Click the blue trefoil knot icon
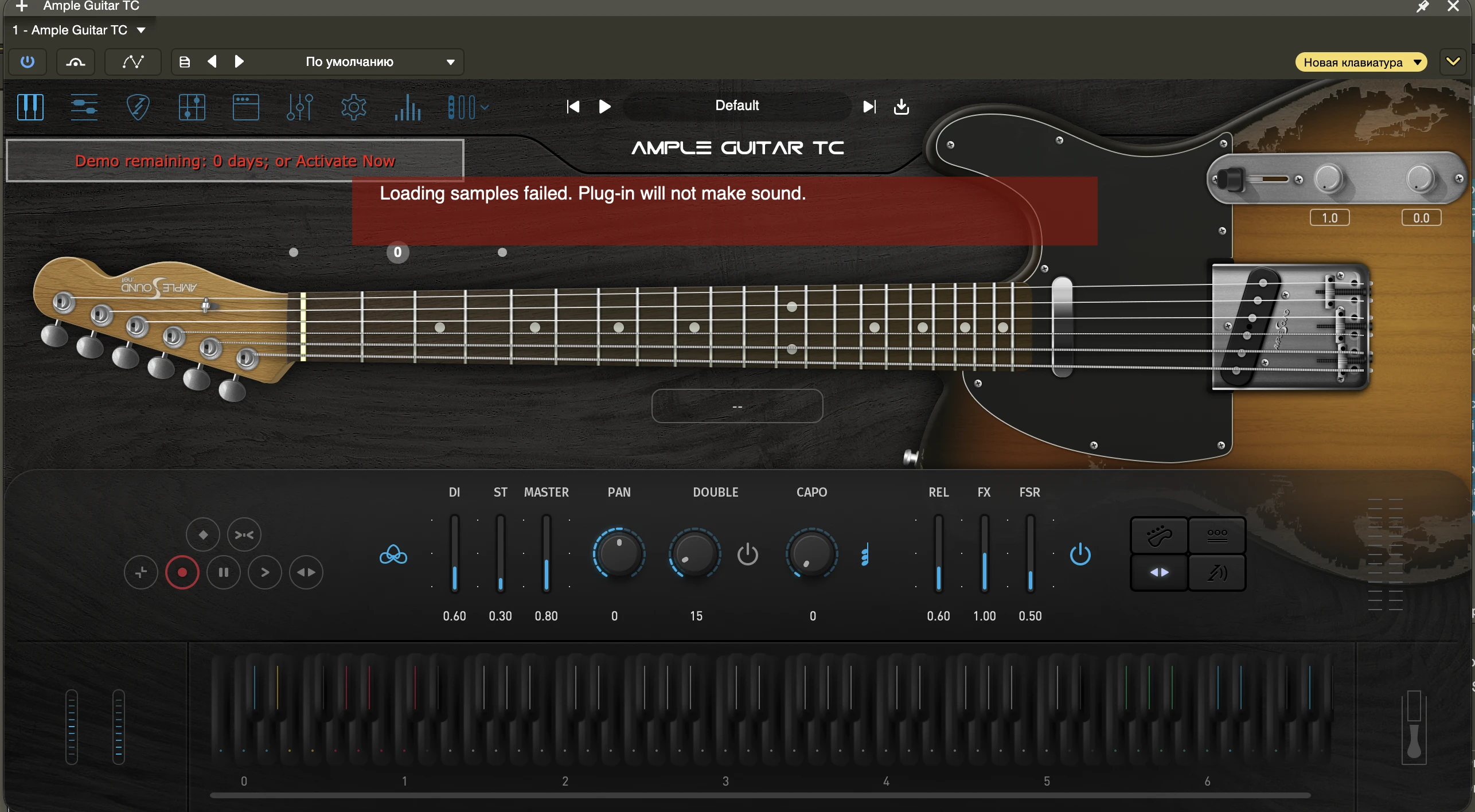The width and height of the screenshot is (1475, 812). tap(393, 555)
